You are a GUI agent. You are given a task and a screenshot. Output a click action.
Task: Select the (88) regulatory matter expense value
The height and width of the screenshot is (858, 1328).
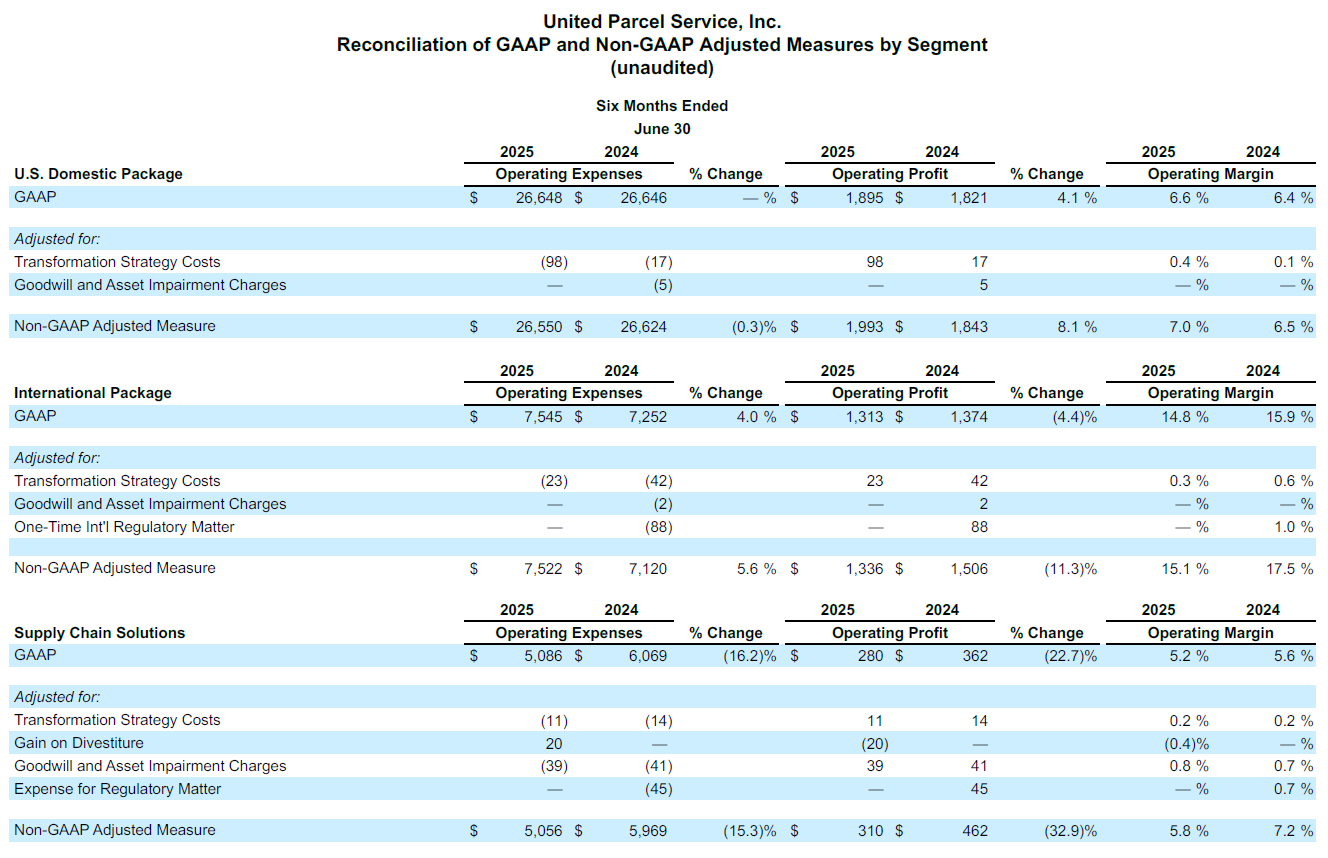[x=659, y=527]
